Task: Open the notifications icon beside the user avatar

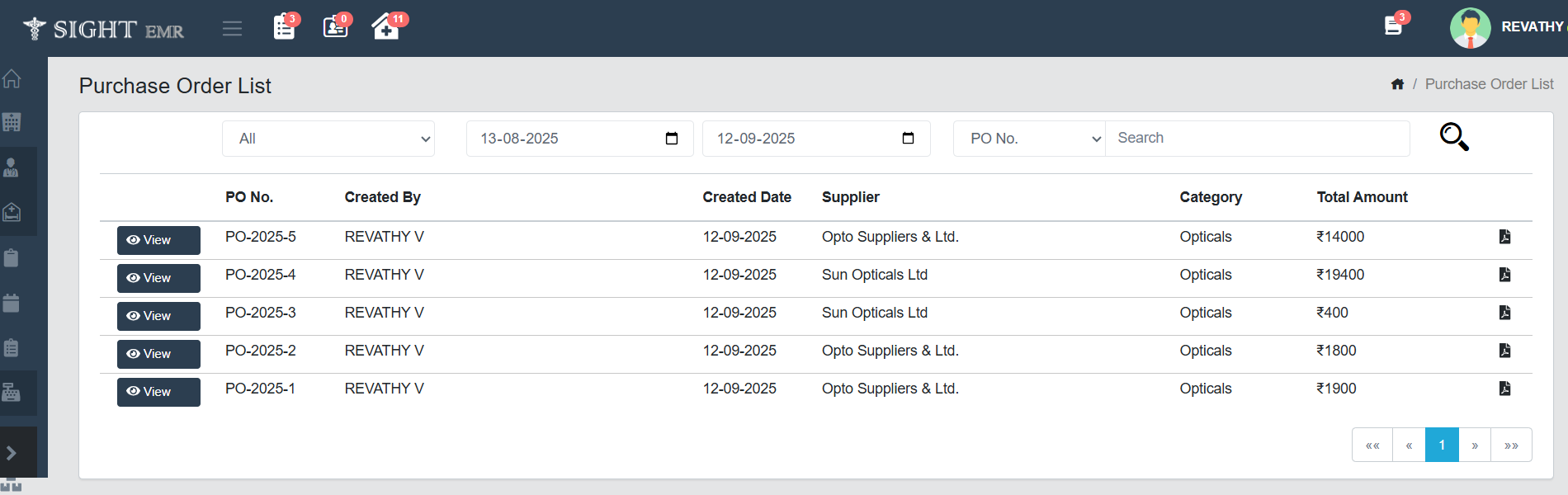Action: pyautogui.click(x=1393, y=26)
